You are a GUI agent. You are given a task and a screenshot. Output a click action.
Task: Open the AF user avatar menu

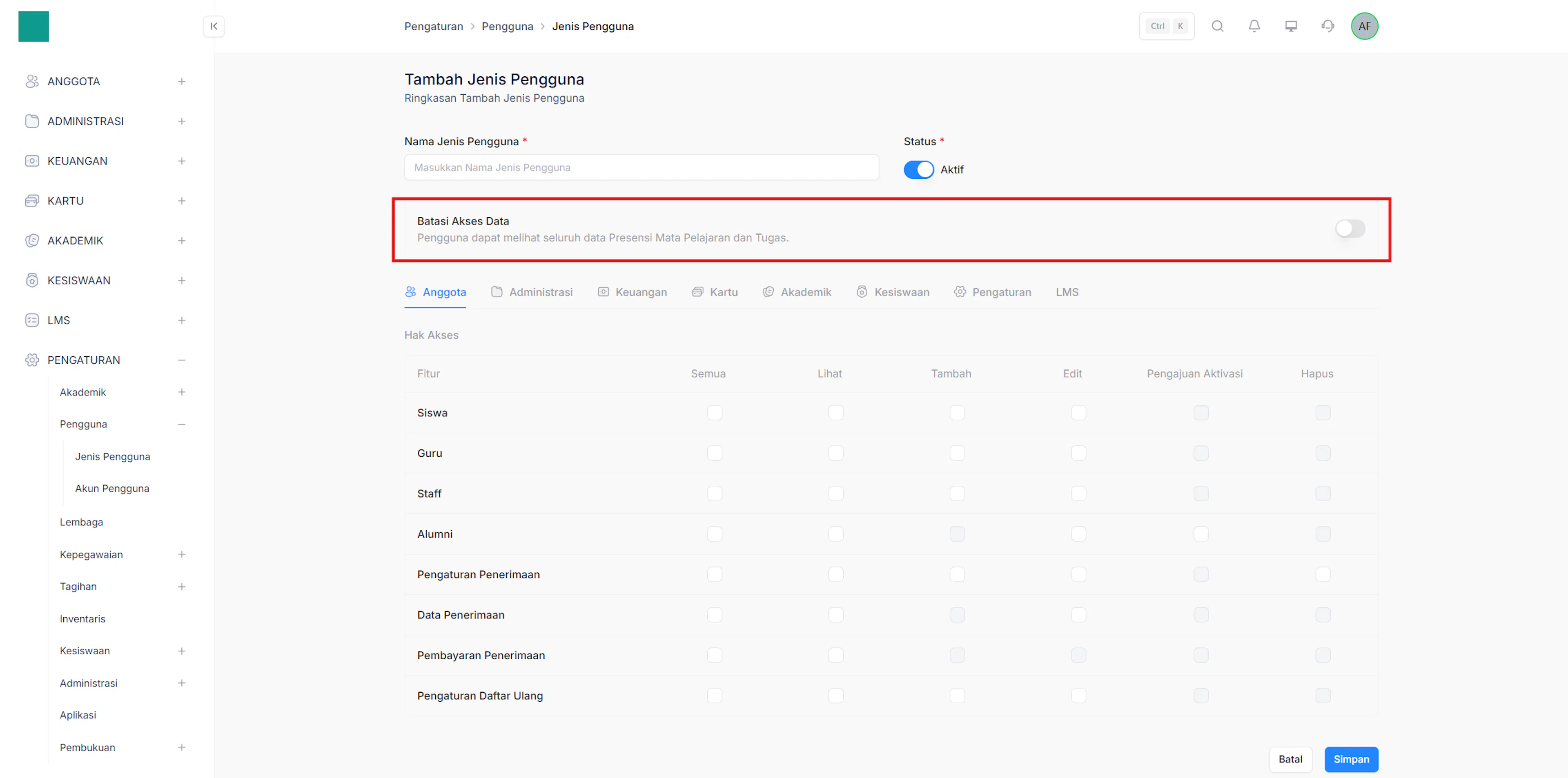click(1364, 26)
